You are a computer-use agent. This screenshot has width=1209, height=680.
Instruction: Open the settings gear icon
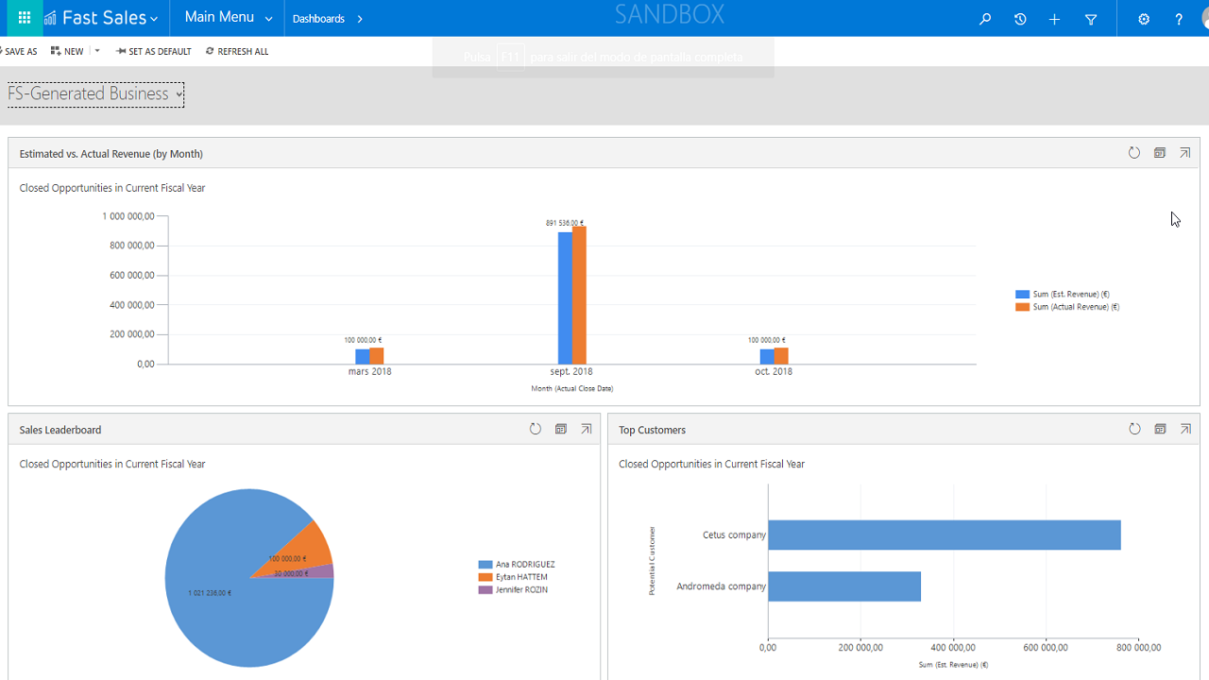click(1144, 19)
